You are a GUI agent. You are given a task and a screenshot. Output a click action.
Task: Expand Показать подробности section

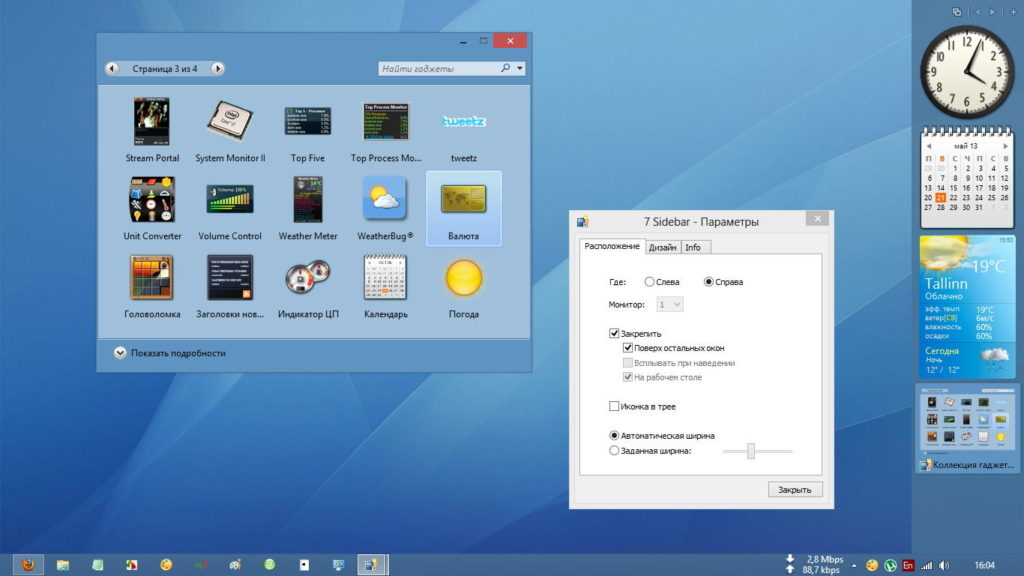120,353
